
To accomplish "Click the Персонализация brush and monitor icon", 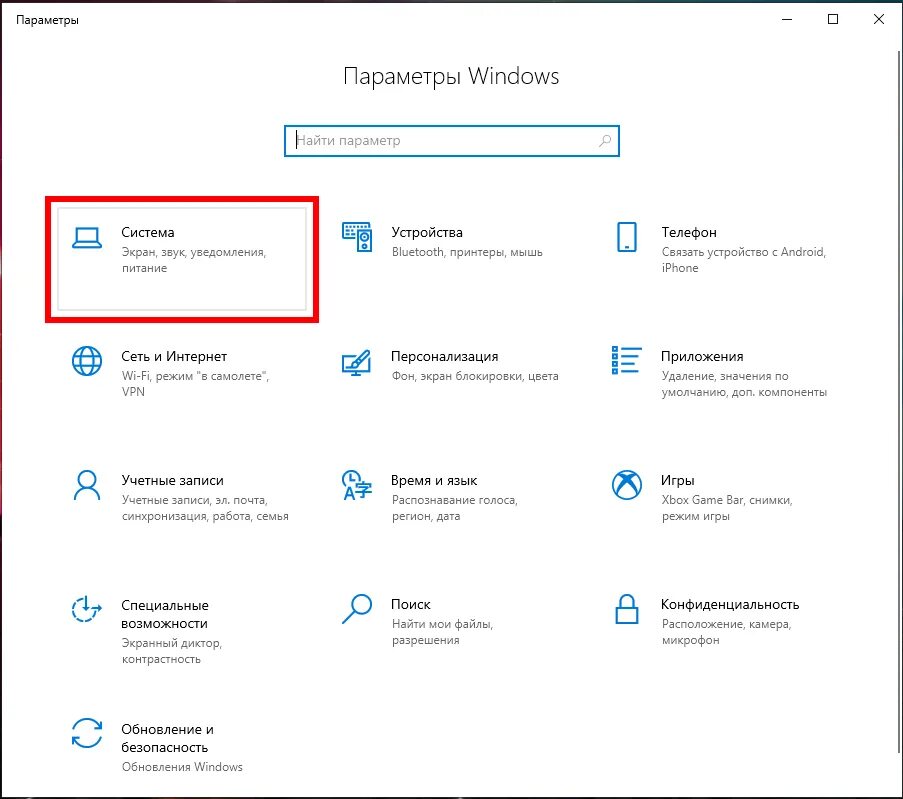I will click(x=356, y=362).
